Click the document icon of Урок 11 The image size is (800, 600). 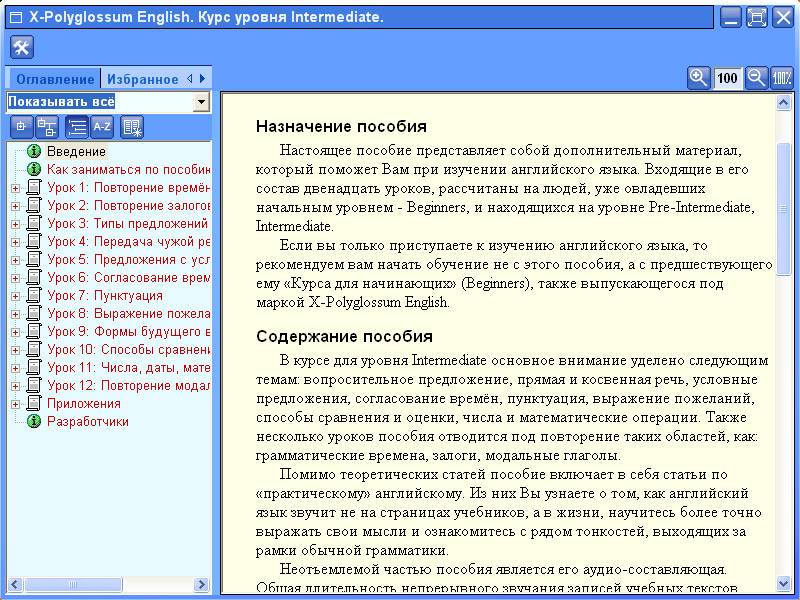coord(34,367)
